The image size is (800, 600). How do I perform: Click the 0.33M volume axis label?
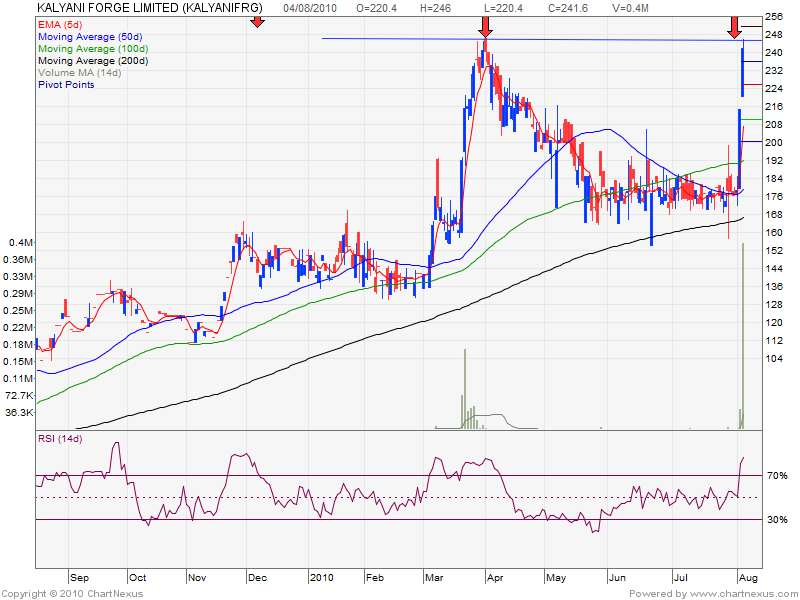pos(18,277)
